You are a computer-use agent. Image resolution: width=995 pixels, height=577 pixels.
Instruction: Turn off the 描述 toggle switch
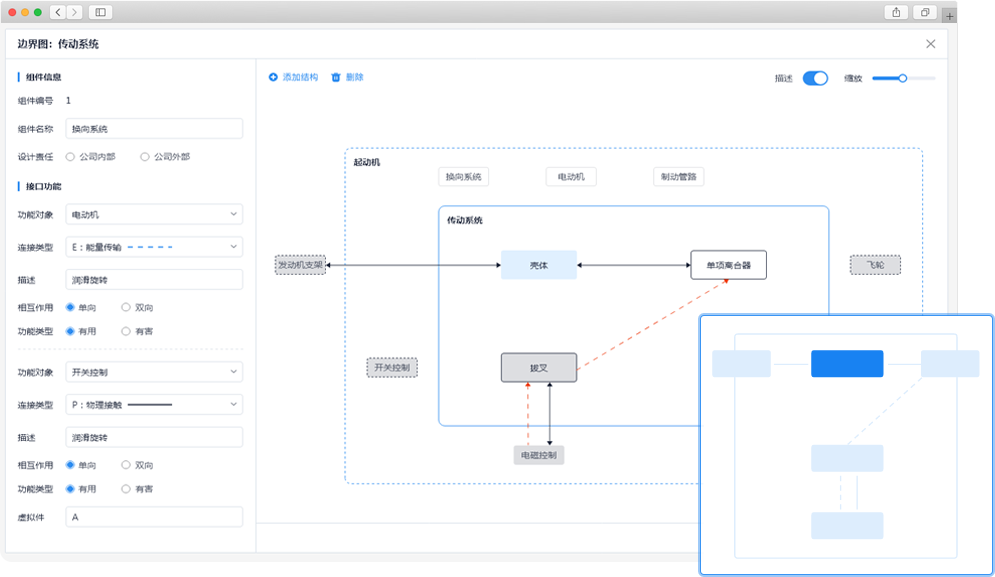pos(815,78)
